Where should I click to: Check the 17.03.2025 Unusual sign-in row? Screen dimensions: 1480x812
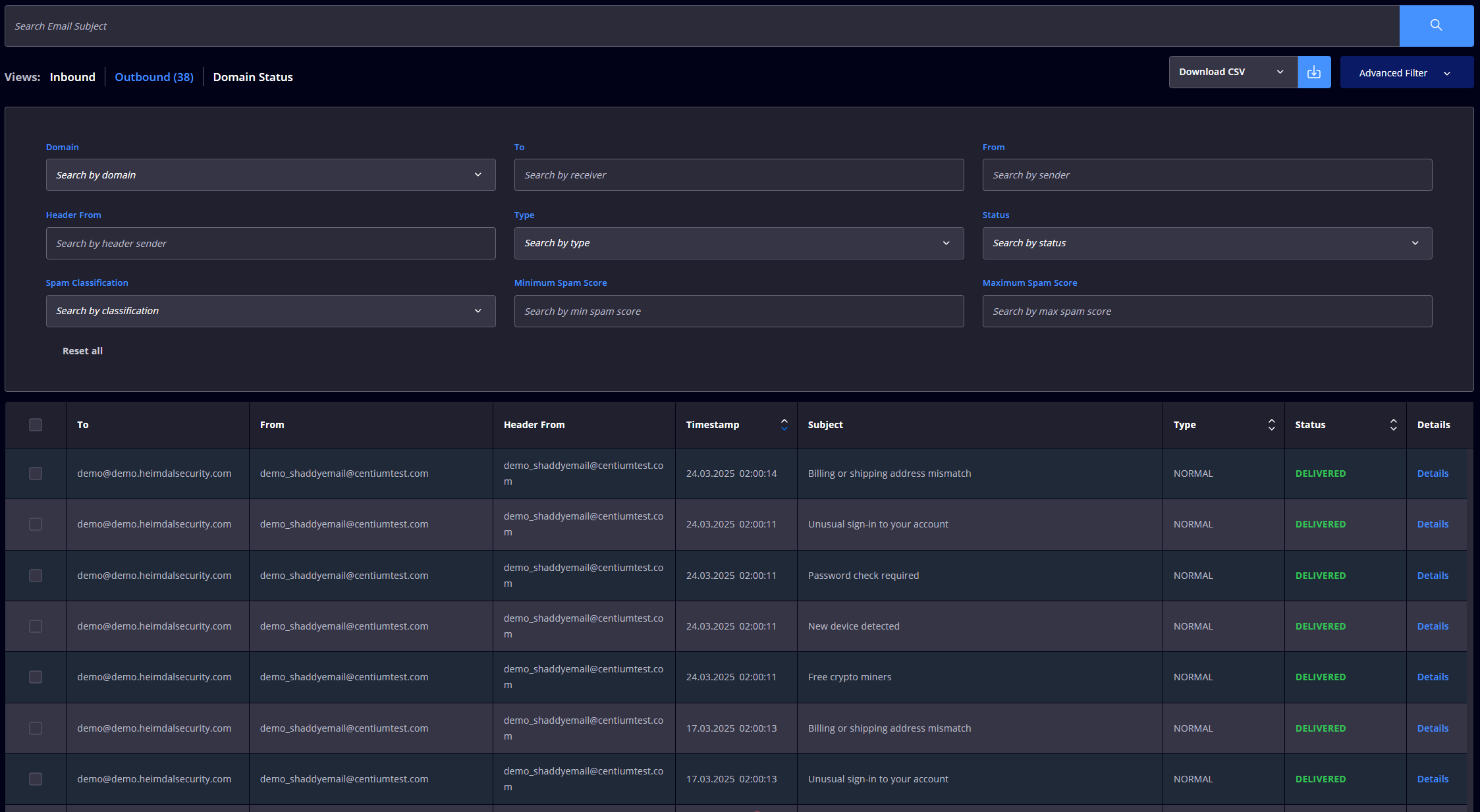(36, 779)
